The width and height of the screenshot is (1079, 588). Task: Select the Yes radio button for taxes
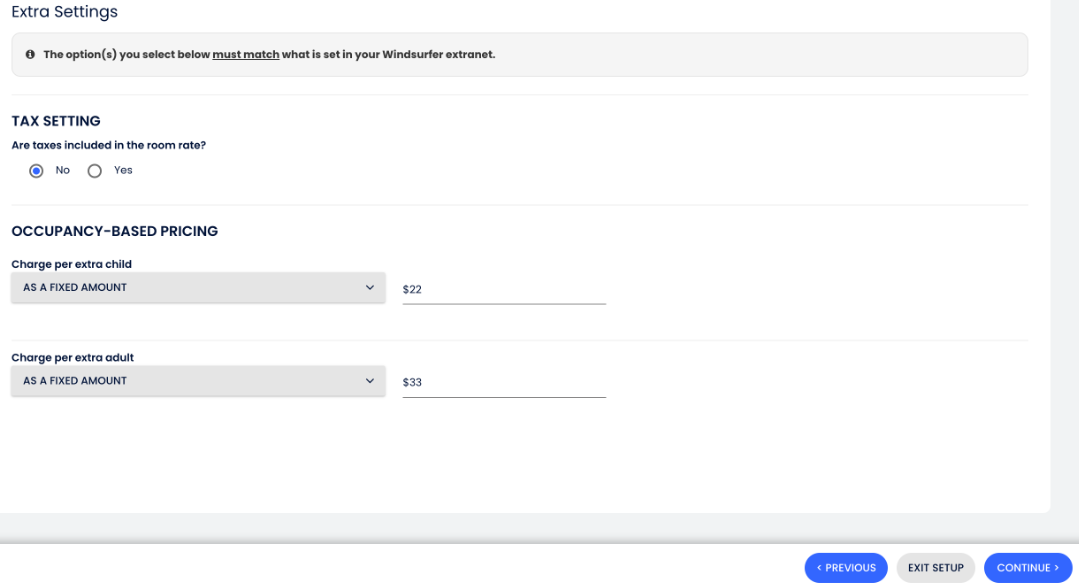[x=95, y=171]
